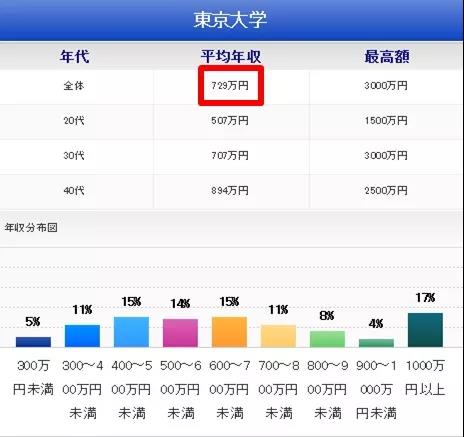
Task: Click the 4% bar label
Action: 376,323
